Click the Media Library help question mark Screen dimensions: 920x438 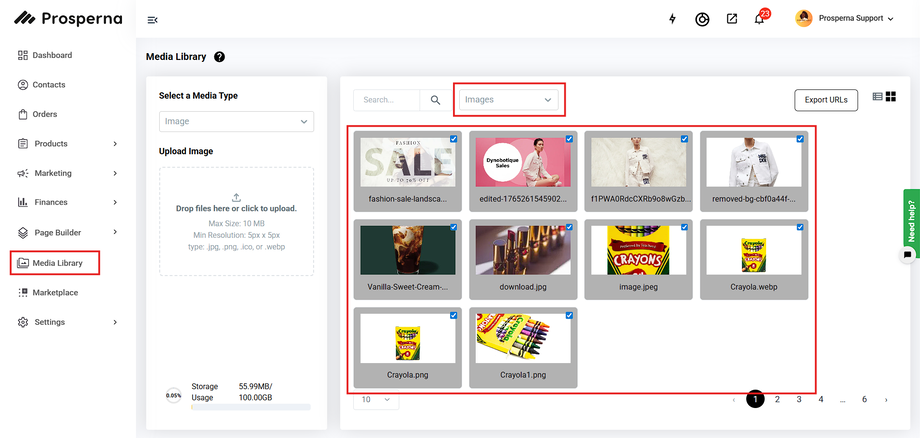pos(219,57)
